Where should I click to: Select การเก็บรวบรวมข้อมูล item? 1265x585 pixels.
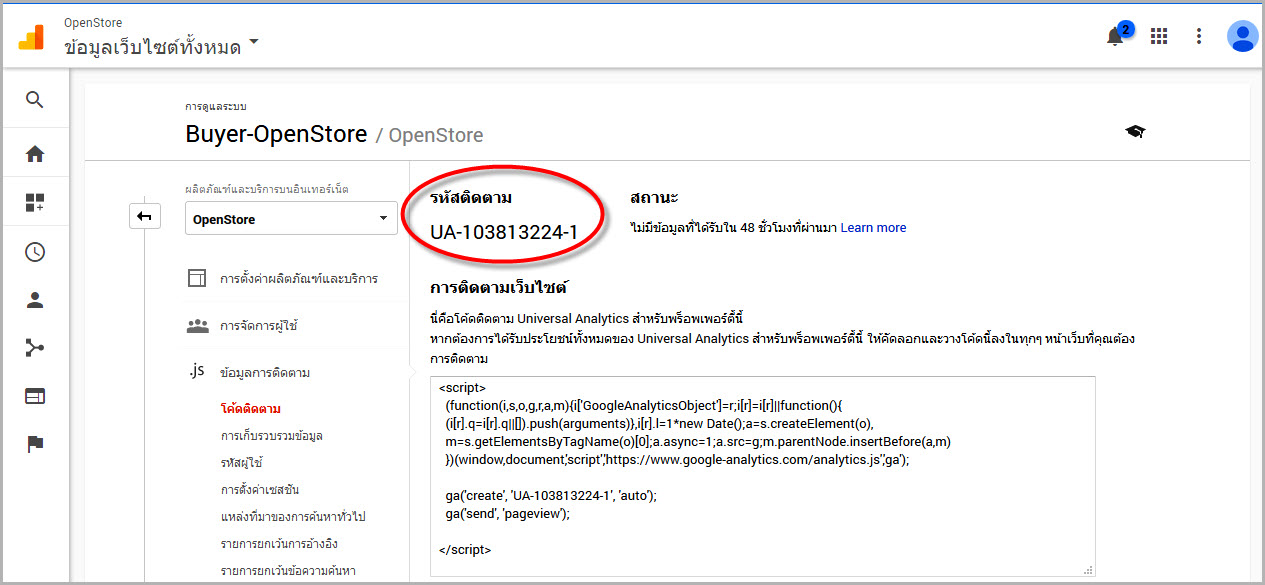(271, 436)
